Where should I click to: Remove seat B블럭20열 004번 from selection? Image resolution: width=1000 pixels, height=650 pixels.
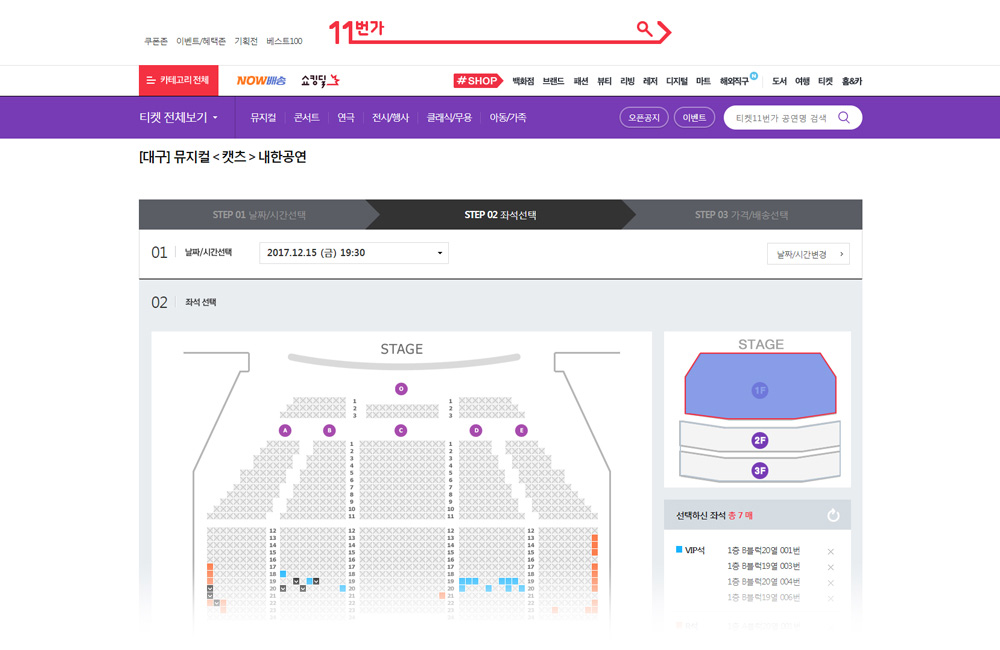[x=830, y=583]
